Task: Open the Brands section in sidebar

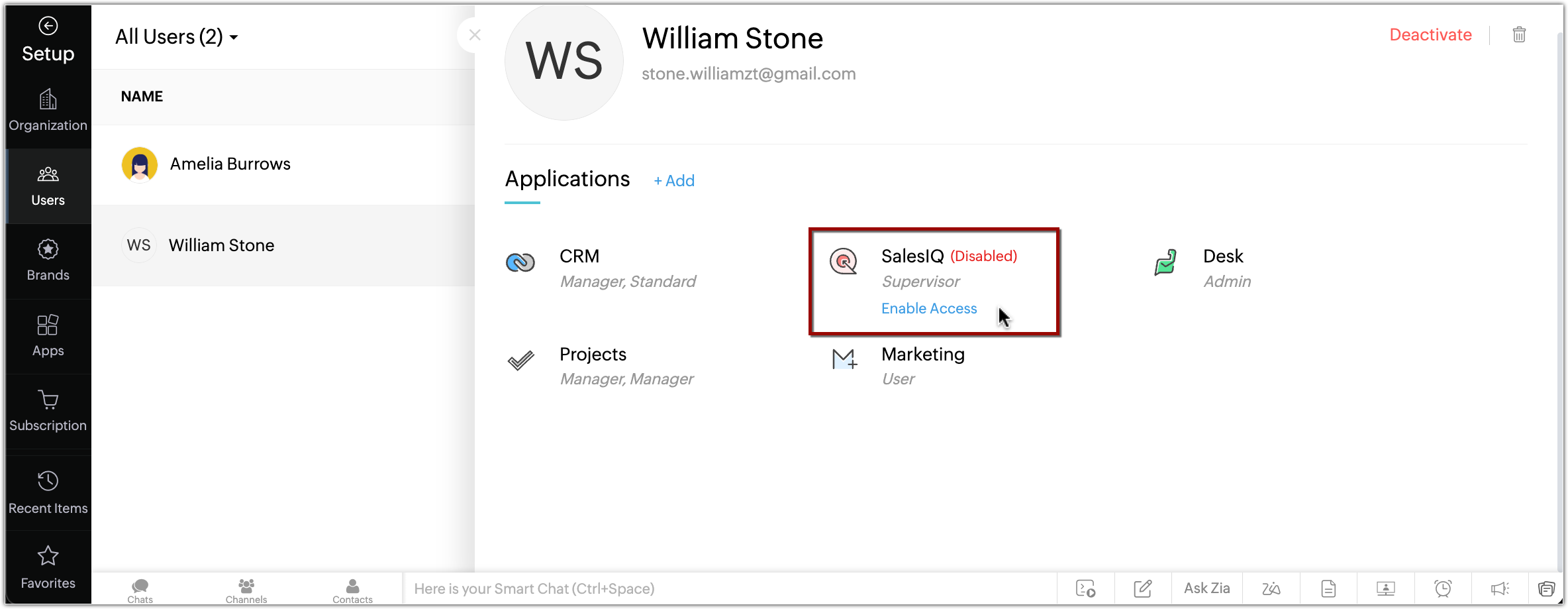Action: tap(48, 260)
